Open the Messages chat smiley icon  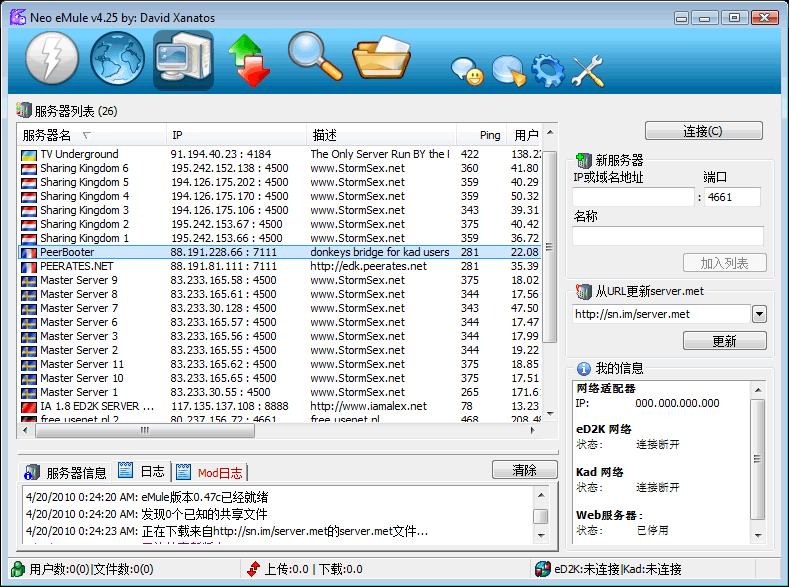[x=467, y=71]
